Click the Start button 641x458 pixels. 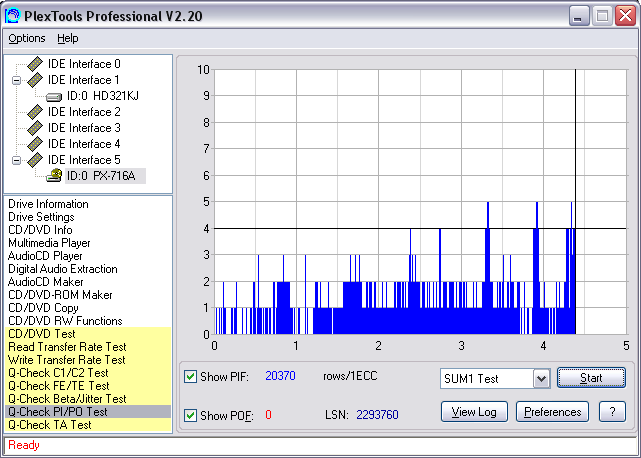point(591,378)
